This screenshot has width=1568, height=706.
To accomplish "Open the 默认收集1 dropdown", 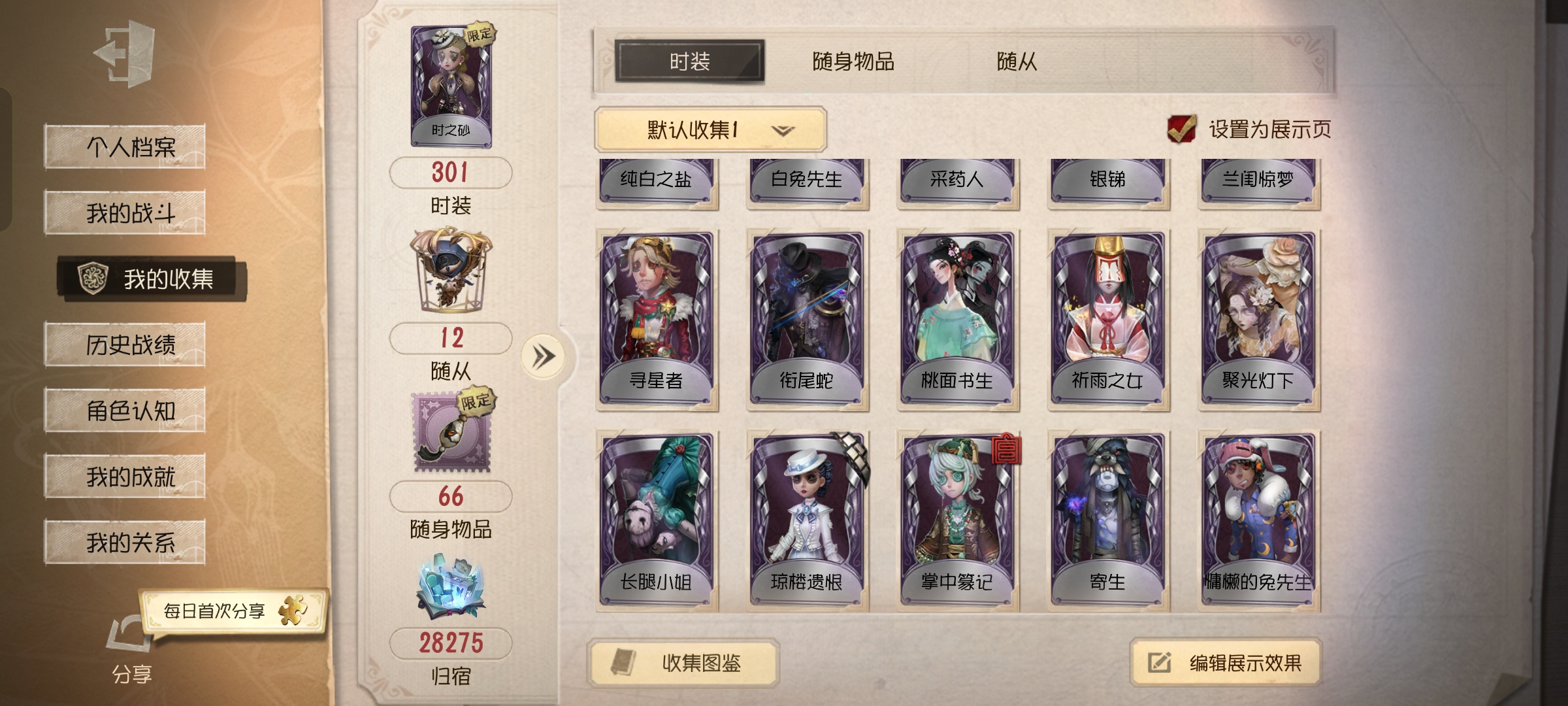I will 710,130.
